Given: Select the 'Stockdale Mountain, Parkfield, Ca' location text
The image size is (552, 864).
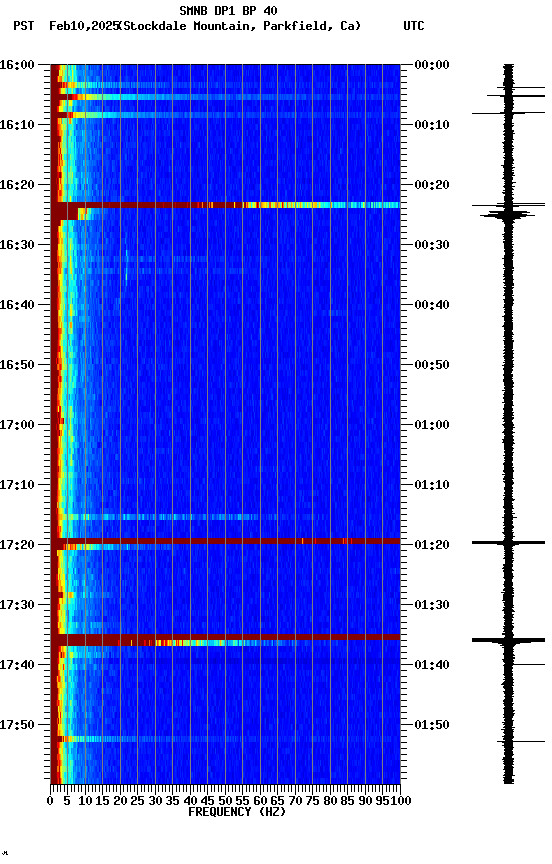Looking at the screenshot, I should coord(240,26).
